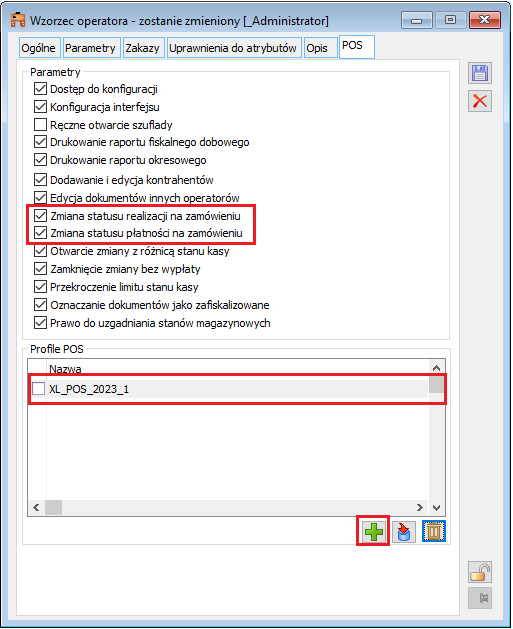
Task: Uncheck Dodawanie i edycja kontrahentów
Action: [40, 180]
